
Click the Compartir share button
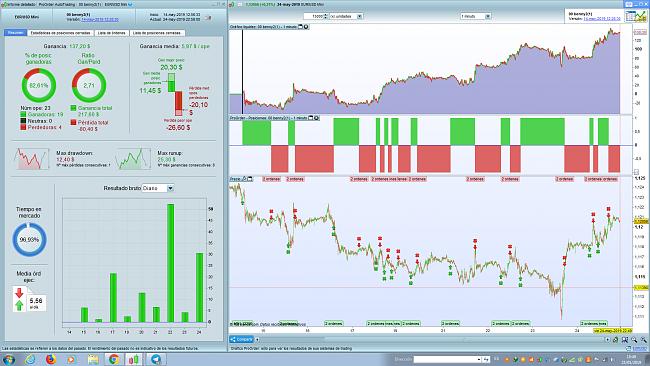coord(241,339)
